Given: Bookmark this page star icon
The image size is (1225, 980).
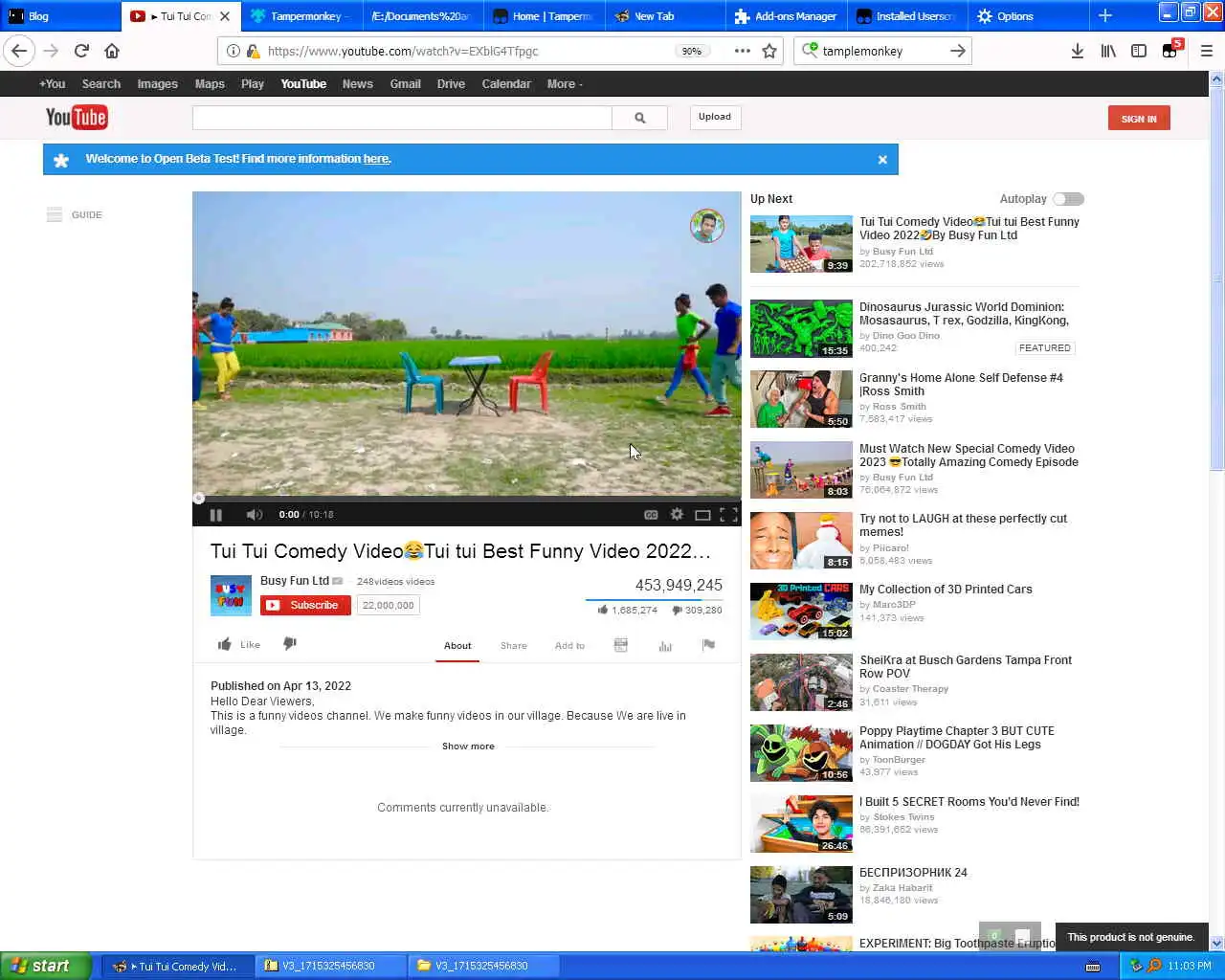Looking at the screenshot, I should click(x=768, y=51).
